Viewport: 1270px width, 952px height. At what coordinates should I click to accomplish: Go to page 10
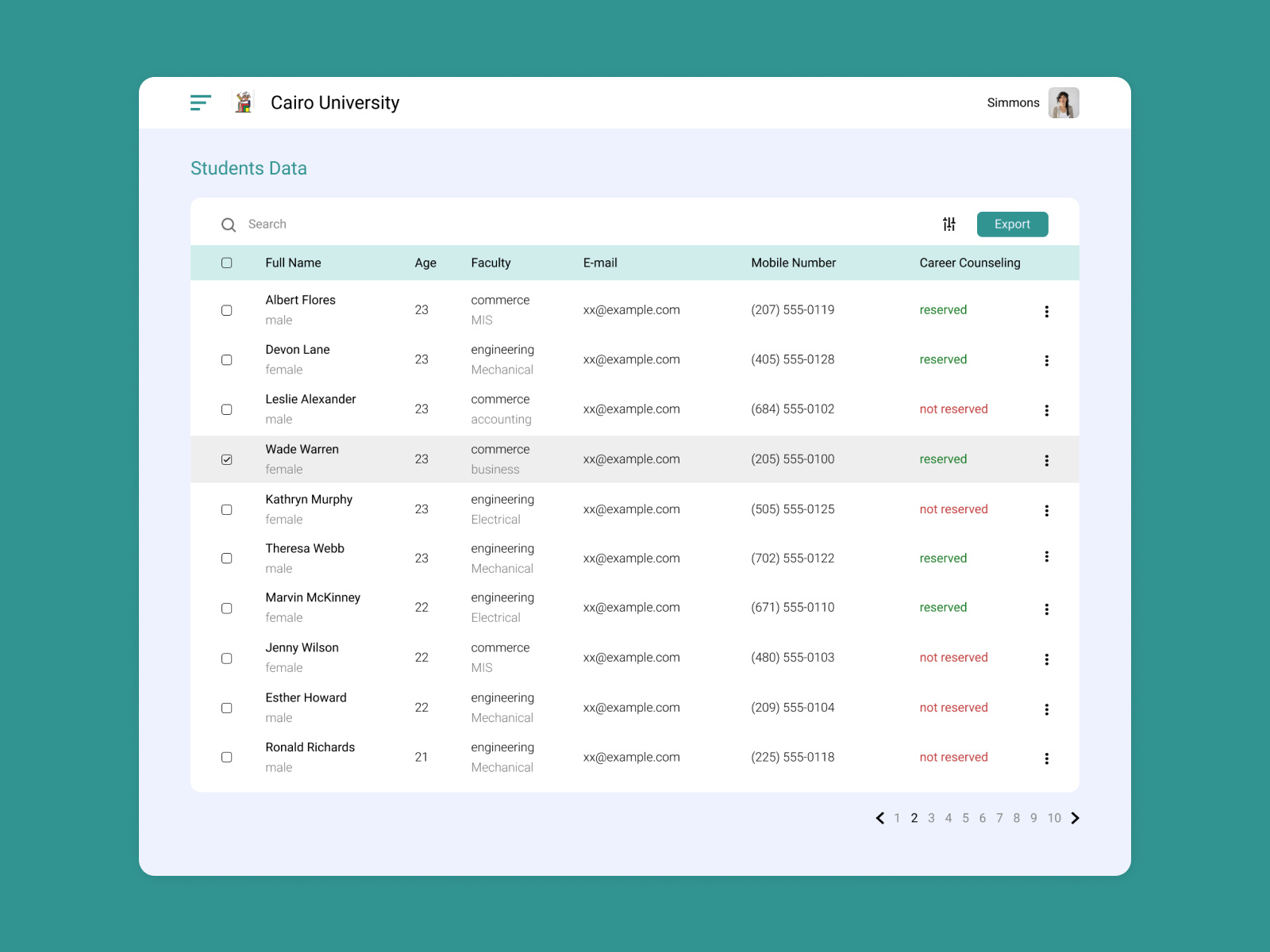(1054, 818)
